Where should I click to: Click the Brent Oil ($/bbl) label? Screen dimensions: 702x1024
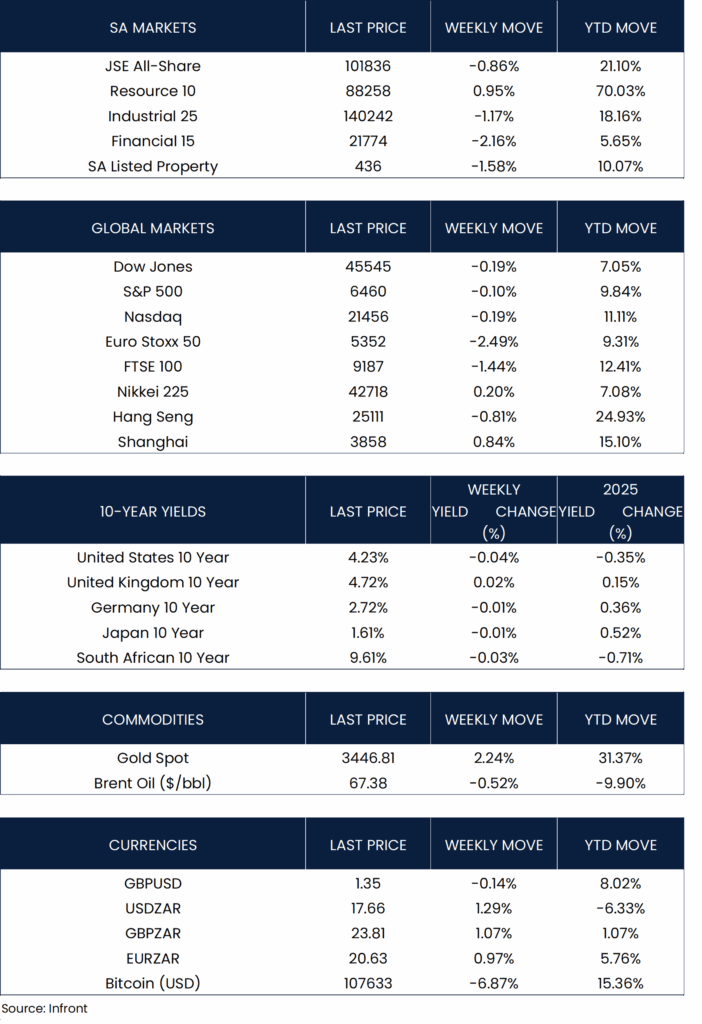point(152,783)
